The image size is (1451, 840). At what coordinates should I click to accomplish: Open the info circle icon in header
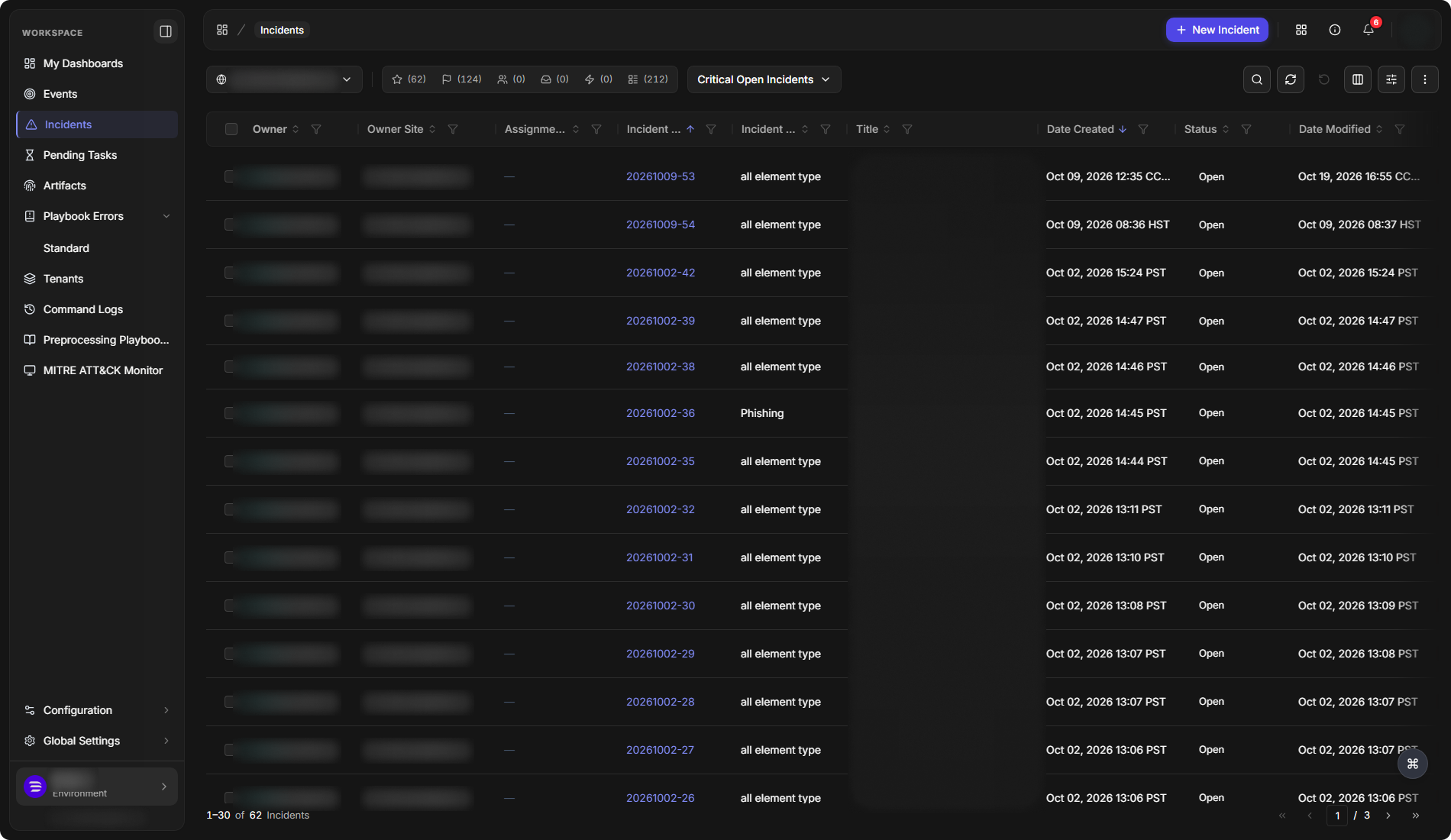pyautogui.click(x=1335, y=30)
